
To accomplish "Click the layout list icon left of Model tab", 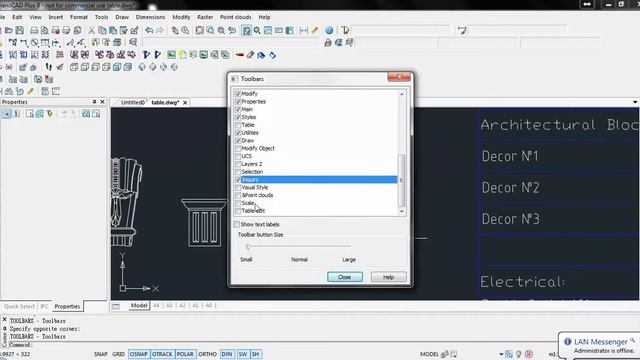I will pyautogui.click(x=116, y=306).
